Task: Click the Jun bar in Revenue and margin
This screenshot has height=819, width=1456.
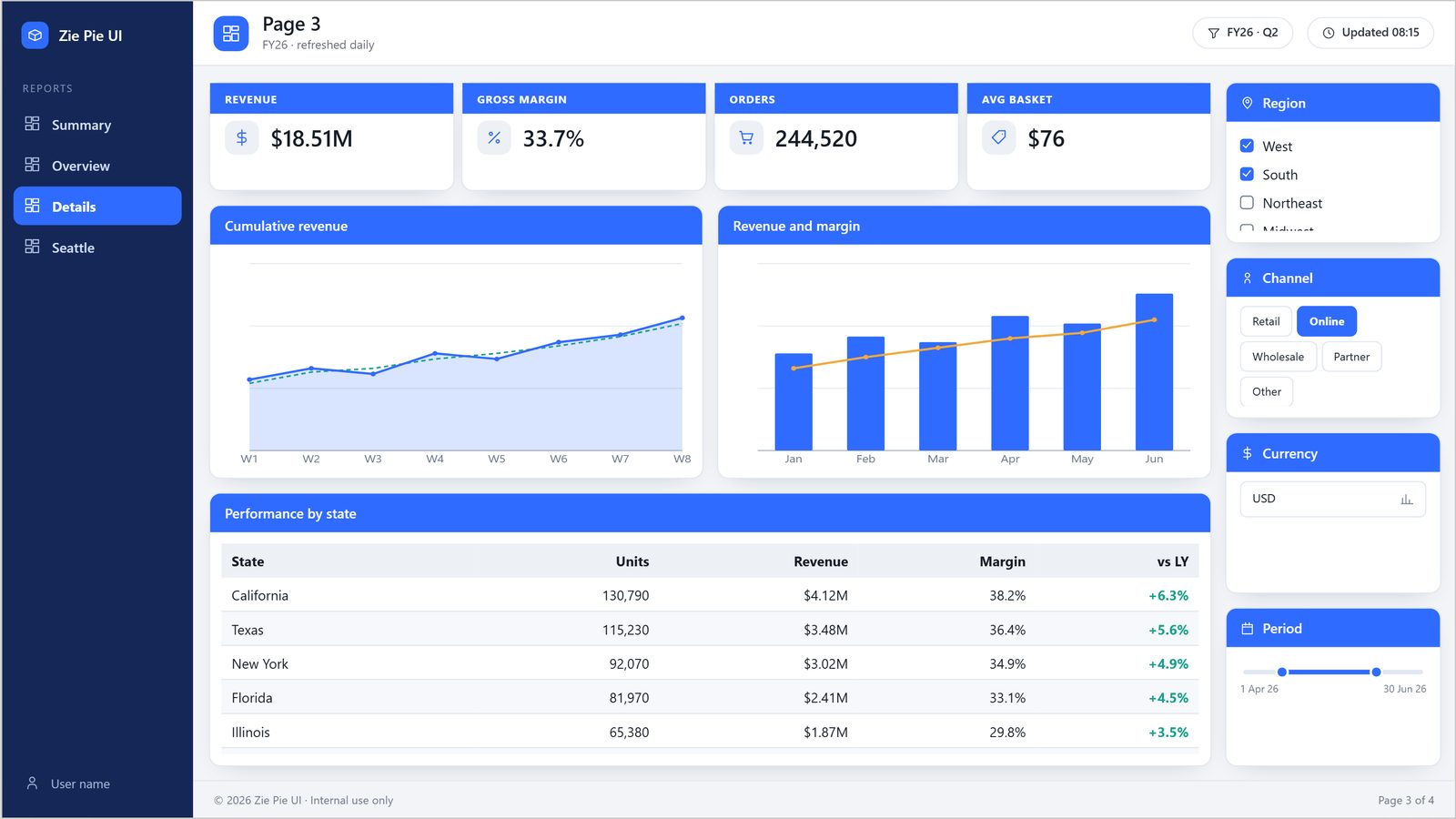Action: click(1154, 371)
